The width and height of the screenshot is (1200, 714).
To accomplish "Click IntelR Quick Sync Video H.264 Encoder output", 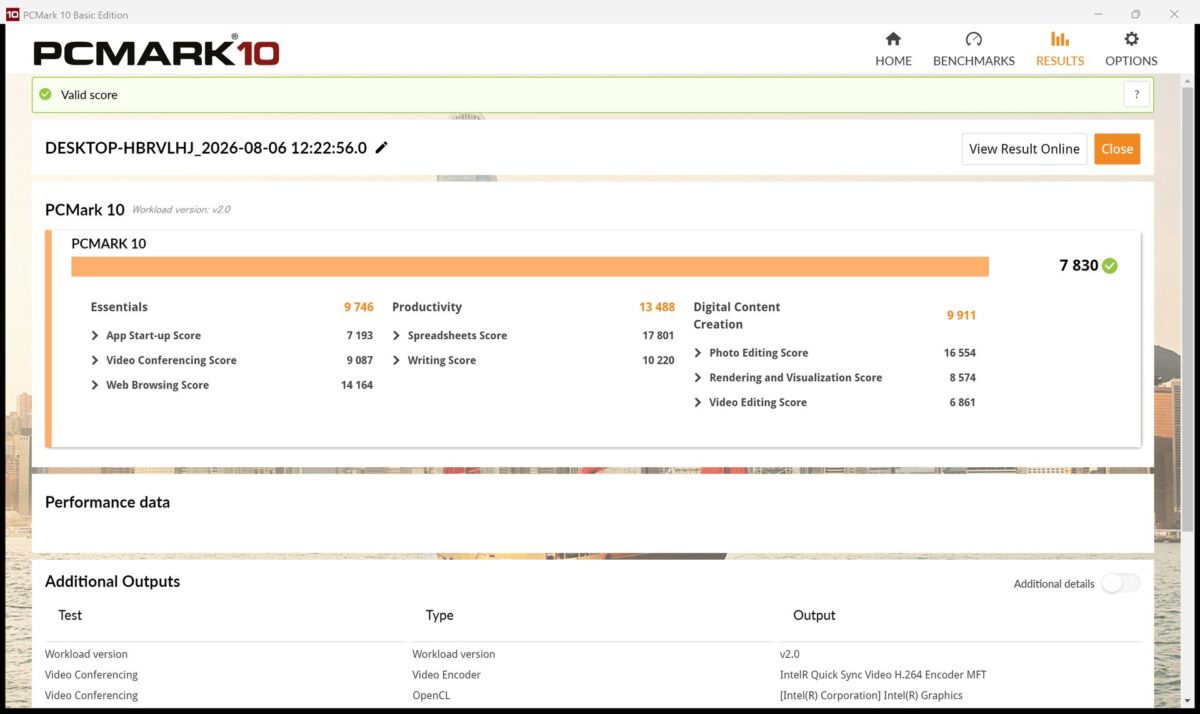I will [x=883, y=675].
